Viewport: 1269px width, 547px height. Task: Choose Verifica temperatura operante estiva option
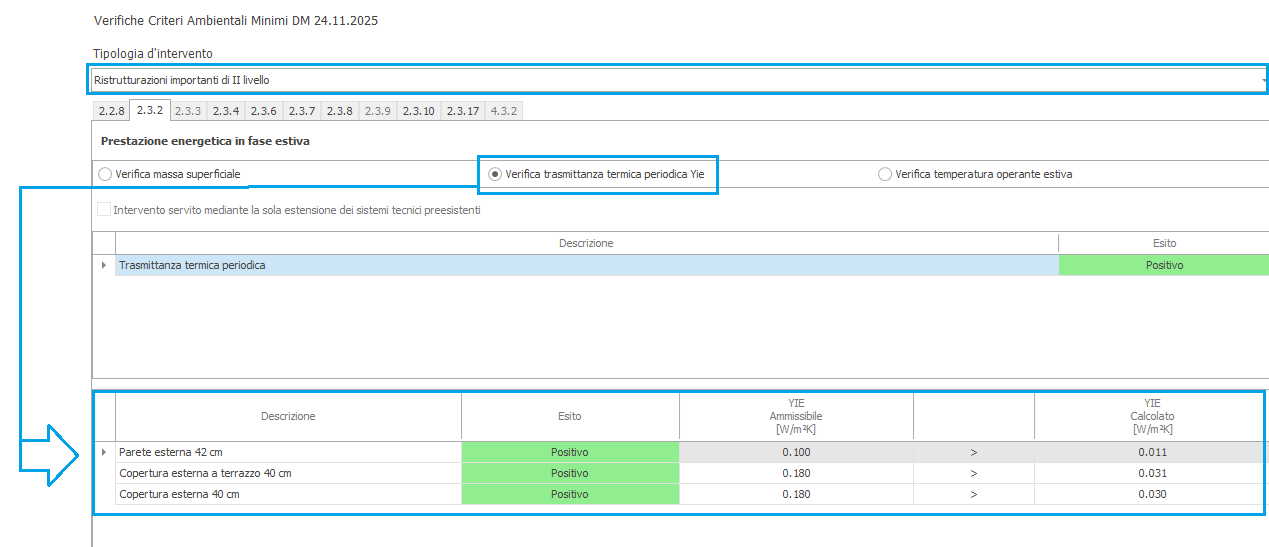[x=885, y=174]
